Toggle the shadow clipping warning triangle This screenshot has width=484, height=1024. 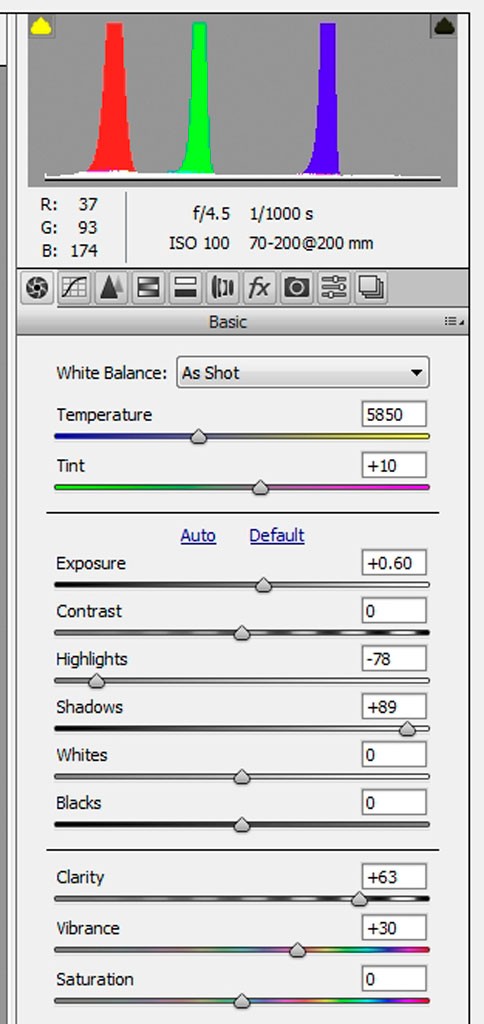pos(41,27)
